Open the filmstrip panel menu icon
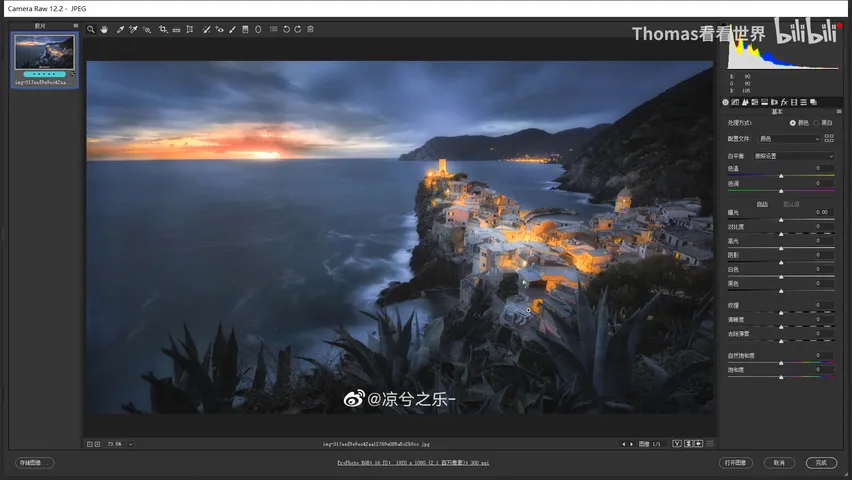The width and height of the screenshot is (852, 480). click(76, 26)
